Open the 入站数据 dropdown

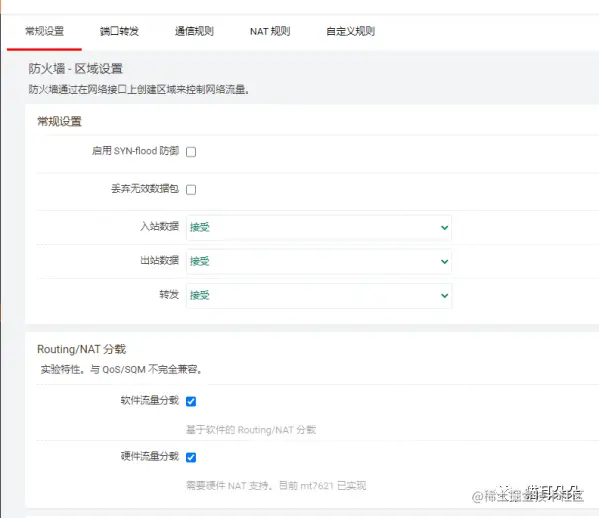point(319,228)
